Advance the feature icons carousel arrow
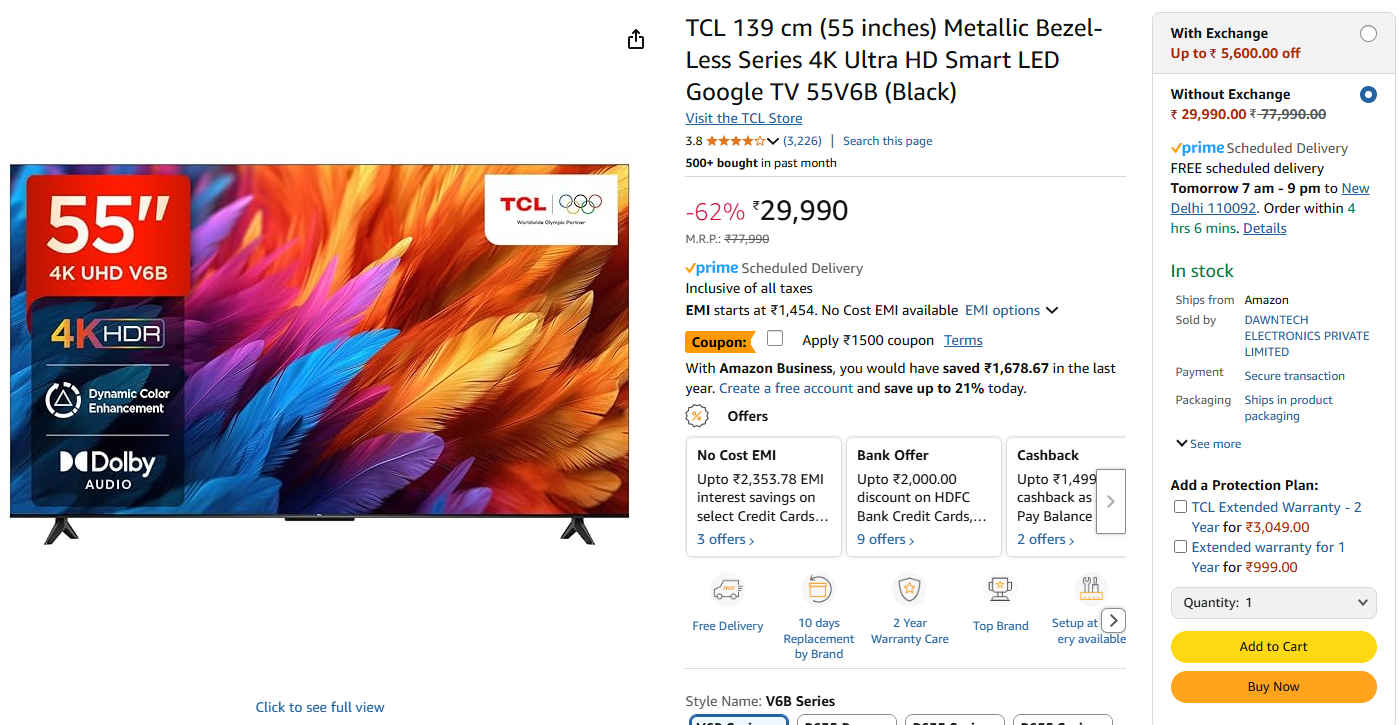This screenshot has width=1399, height=725. [1113, 620]
